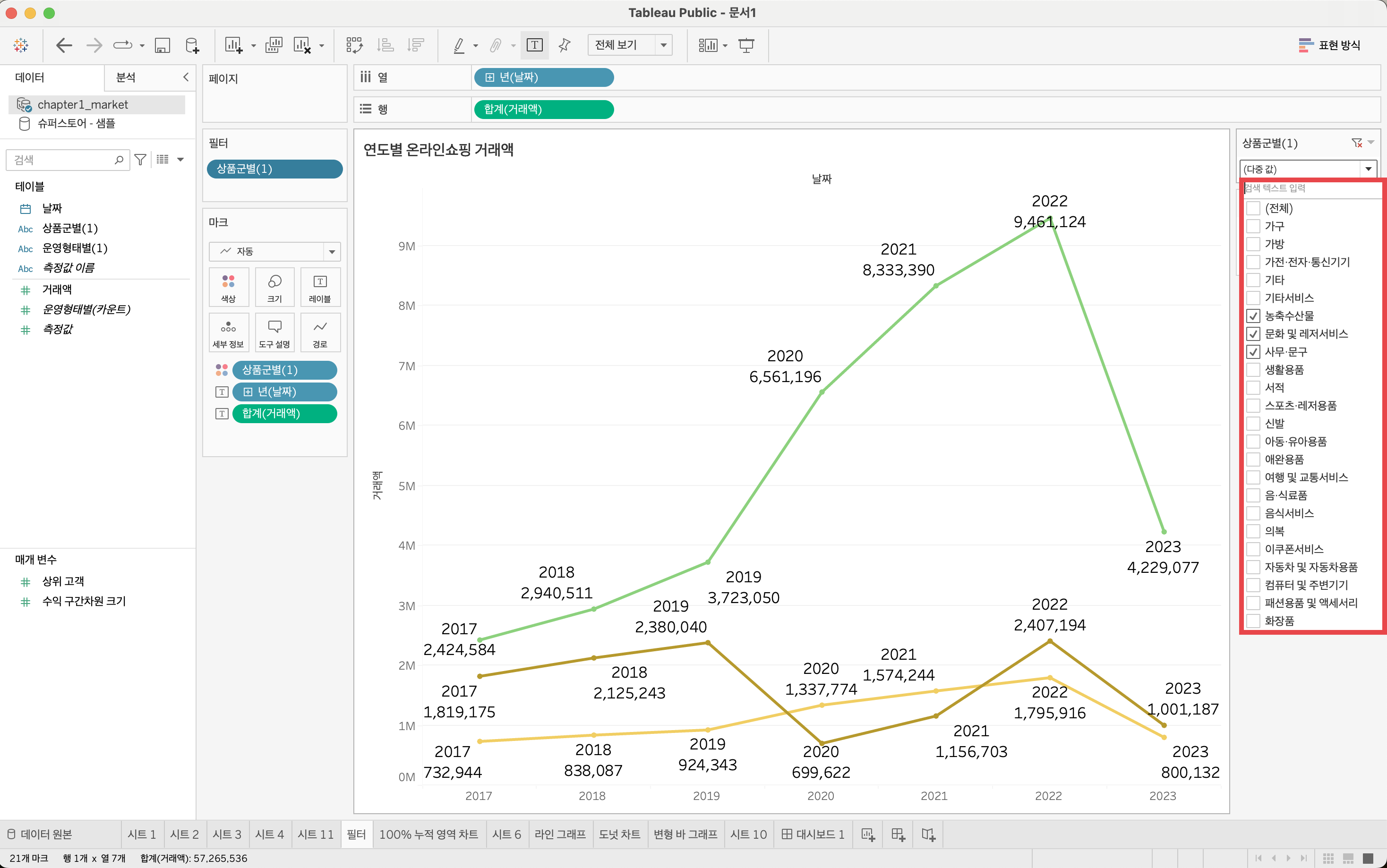
Task: Open the Color card in Marks
Action: [x=229, y=287]
